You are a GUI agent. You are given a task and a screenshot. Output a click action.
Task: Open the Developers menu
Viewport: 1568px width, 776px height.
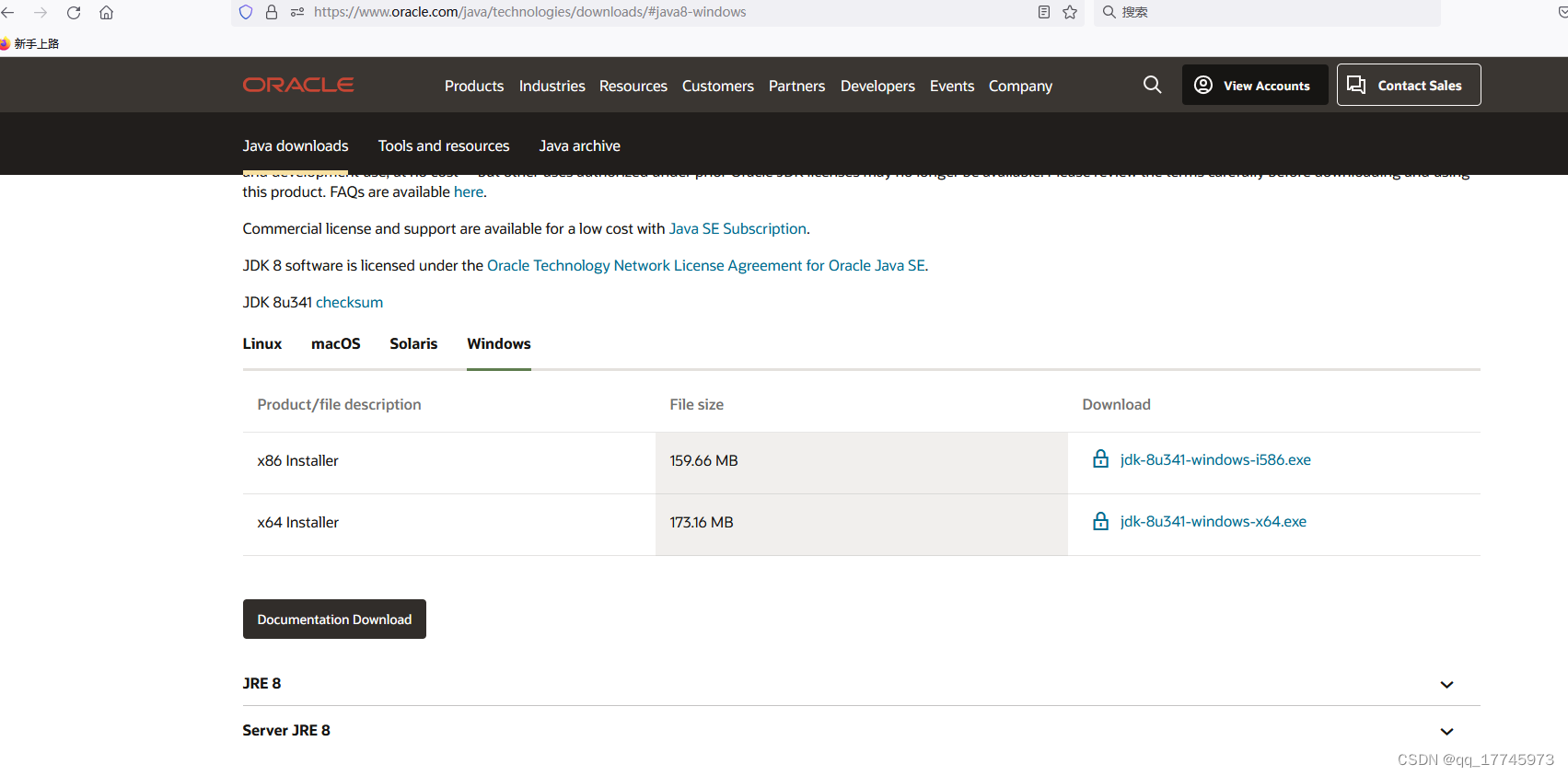point(877,86)
